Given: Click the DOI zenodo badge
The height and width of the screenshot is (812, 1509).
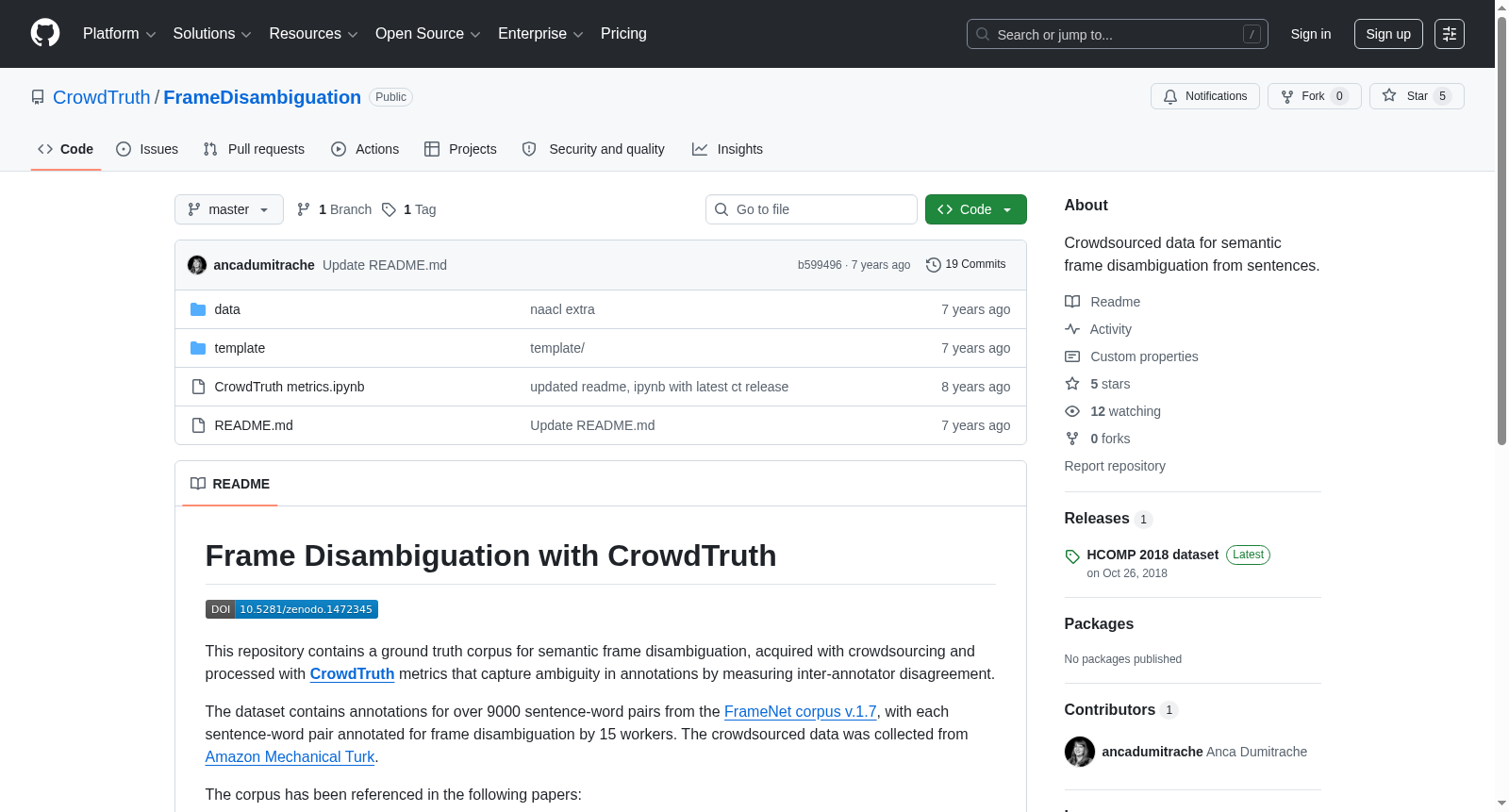Looking at the screenshot, I should coord(291,609).
